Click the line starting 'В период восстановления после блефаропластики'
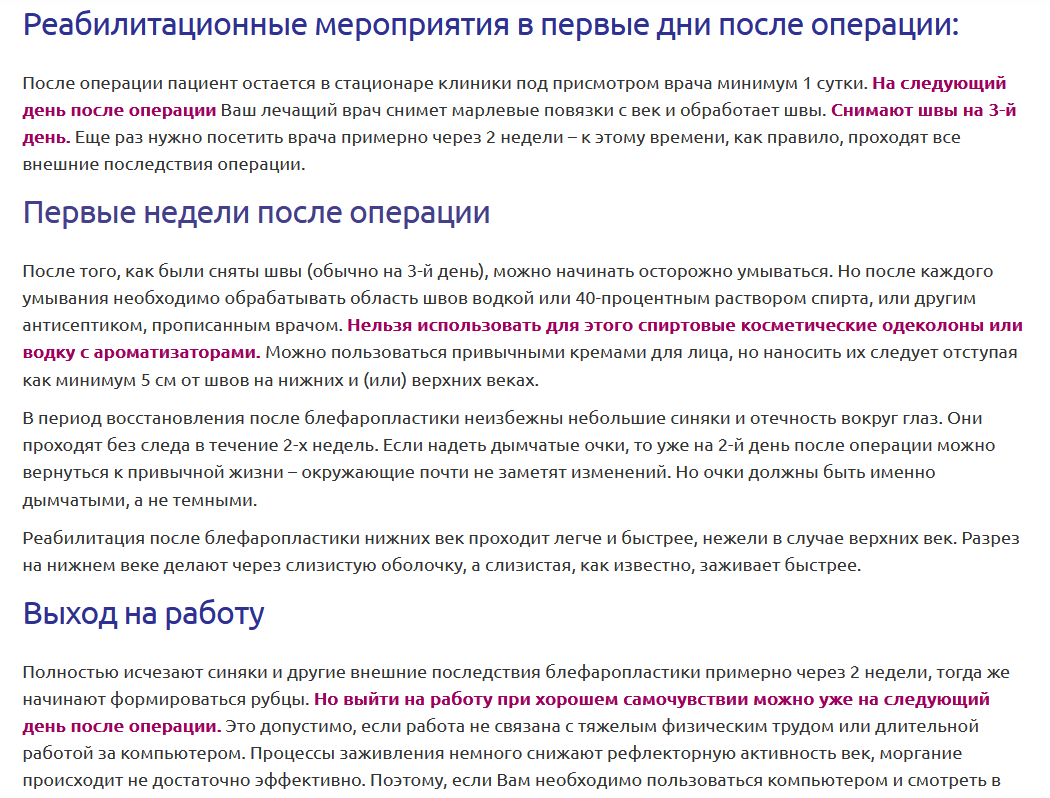The height and width of the screenshot is (798, 1050). click(502, 418)
